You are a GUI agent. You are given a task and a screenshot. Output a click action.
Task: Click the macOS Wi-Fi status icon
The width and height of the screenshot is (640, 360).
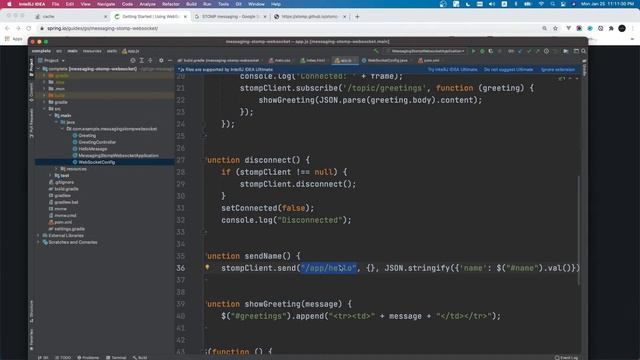[541, 4]
